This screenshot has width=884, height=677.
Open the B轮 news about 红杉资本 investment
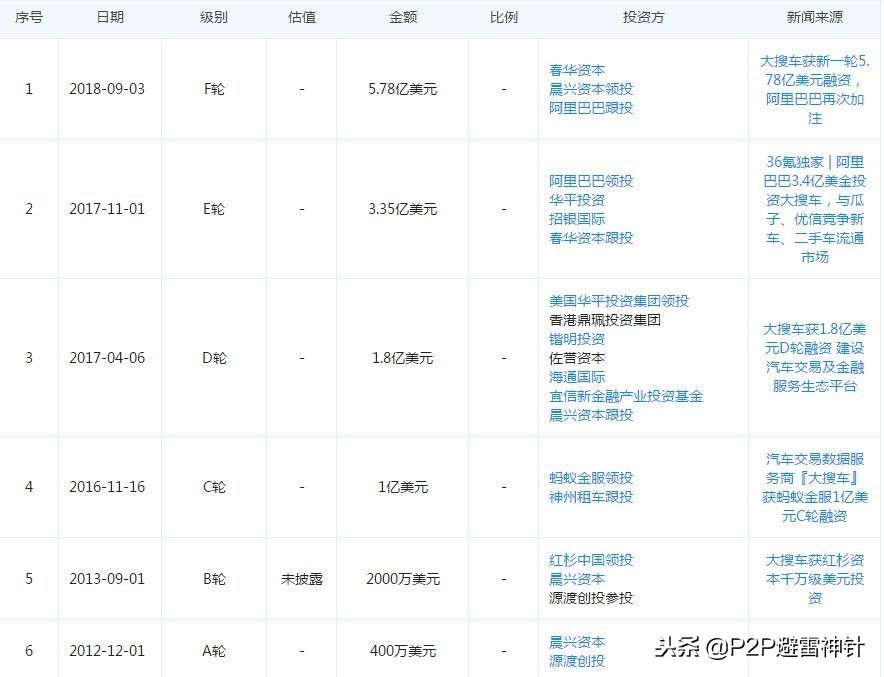814,579
